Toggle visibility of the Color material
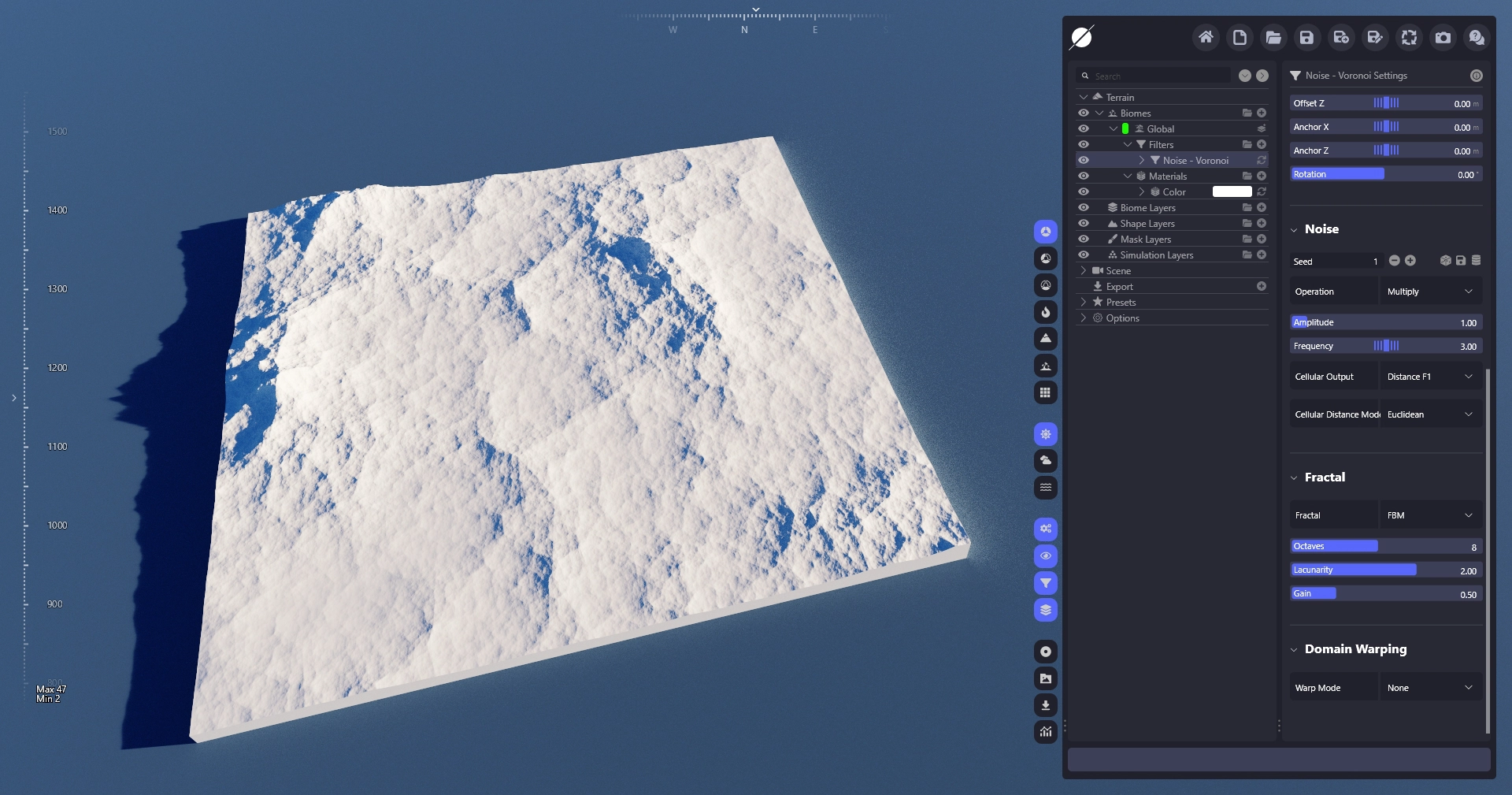Viewport: 1512px width, 795px height. (1084, 192)
